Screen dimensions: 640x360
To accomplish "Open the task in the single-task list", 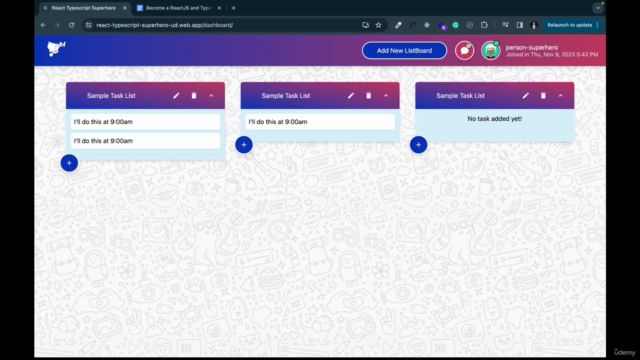I will tap(320, 122).
